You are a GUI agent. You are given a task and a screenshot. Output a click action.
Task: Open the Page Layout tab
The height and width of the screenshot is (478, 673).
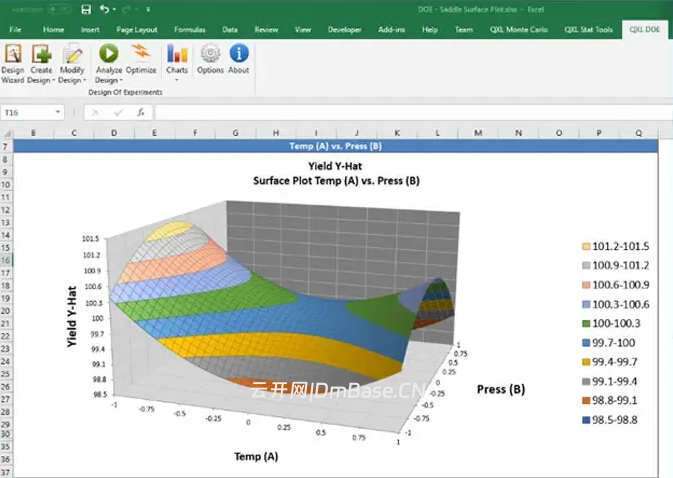tap(136, 30)
